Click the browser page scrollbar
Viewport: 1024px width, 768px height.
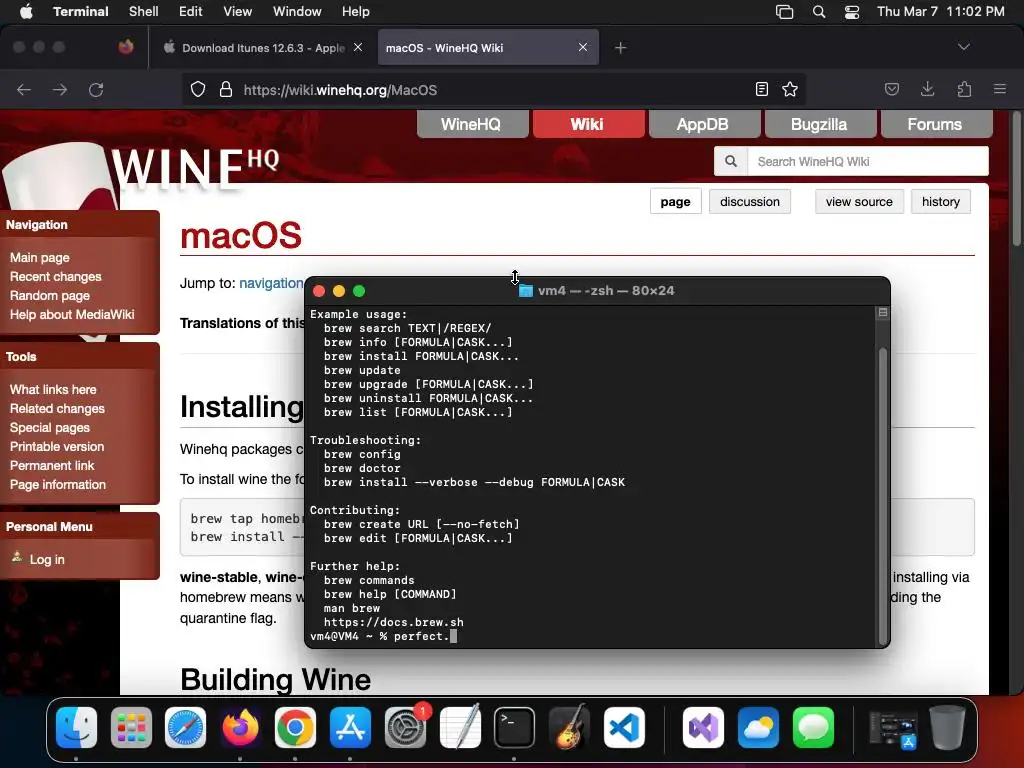tap(1016, 180)
